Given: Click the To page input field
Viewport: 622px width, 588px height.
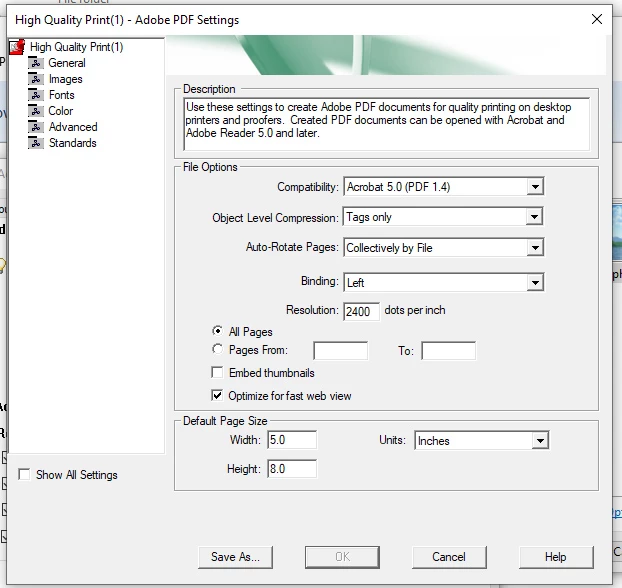Looking at the screenshot, I should point(449,351).
